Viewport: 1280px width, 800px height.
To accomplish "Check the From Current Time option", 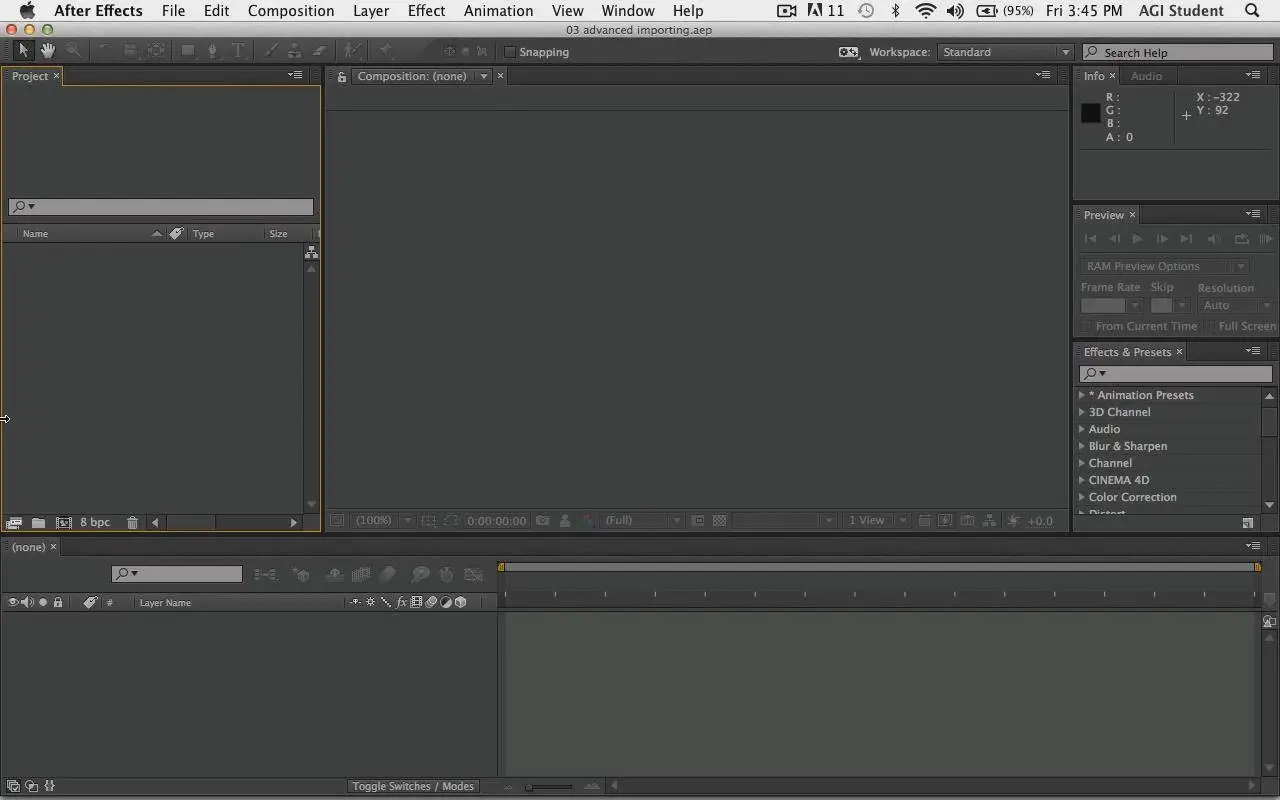I will pyautogui.click(x=1086, y=326).
